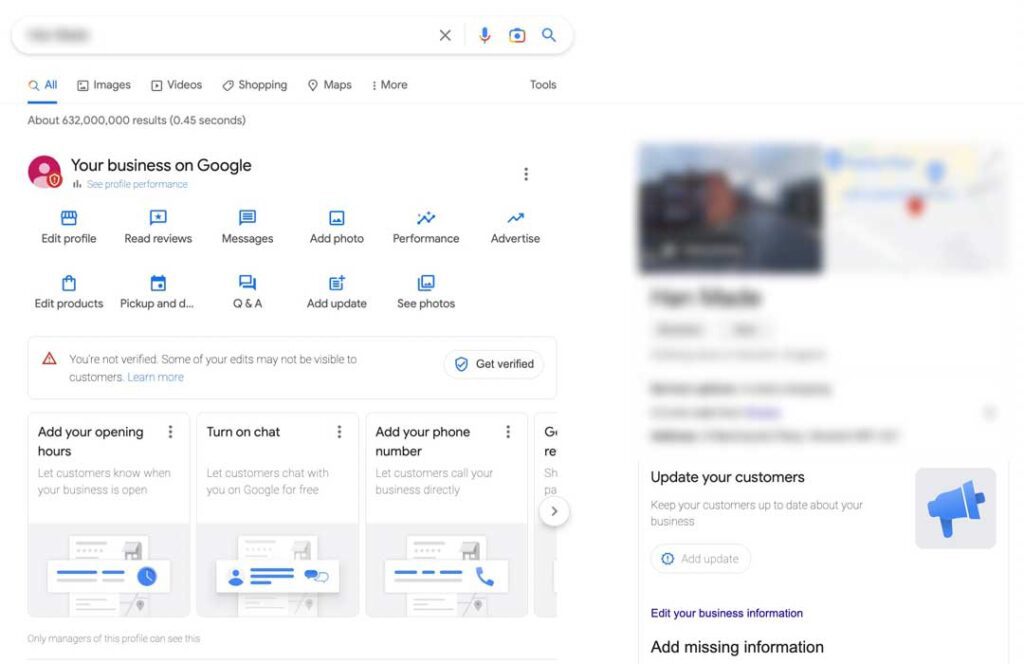Open Edit your business information link
1024x664 pixels.
pos(726,613)
